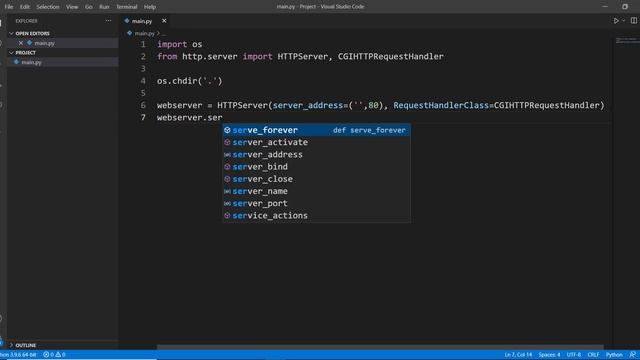Click the Explorer panel title
Viewport: 640px width, 360px height.
coord(27,21)
